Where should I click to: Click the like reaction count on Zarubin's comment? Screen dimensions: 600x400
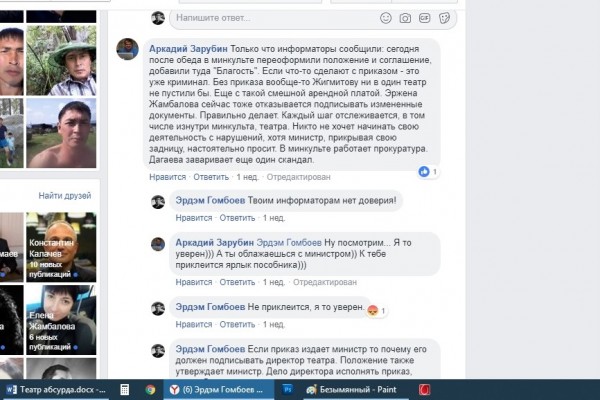(x=428, y=172)
